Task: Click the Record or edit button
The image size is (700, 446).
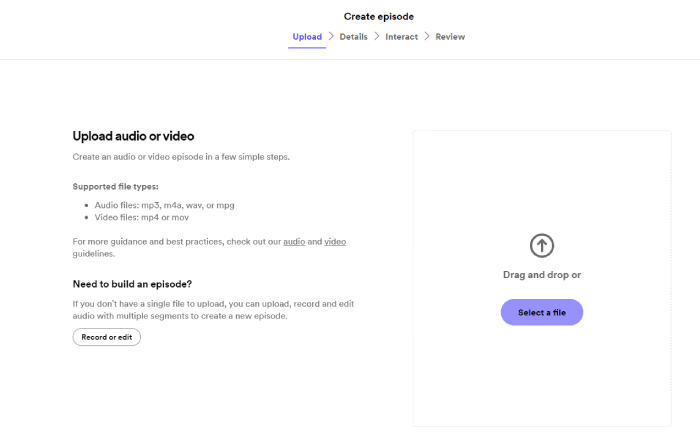Action: 107,337
